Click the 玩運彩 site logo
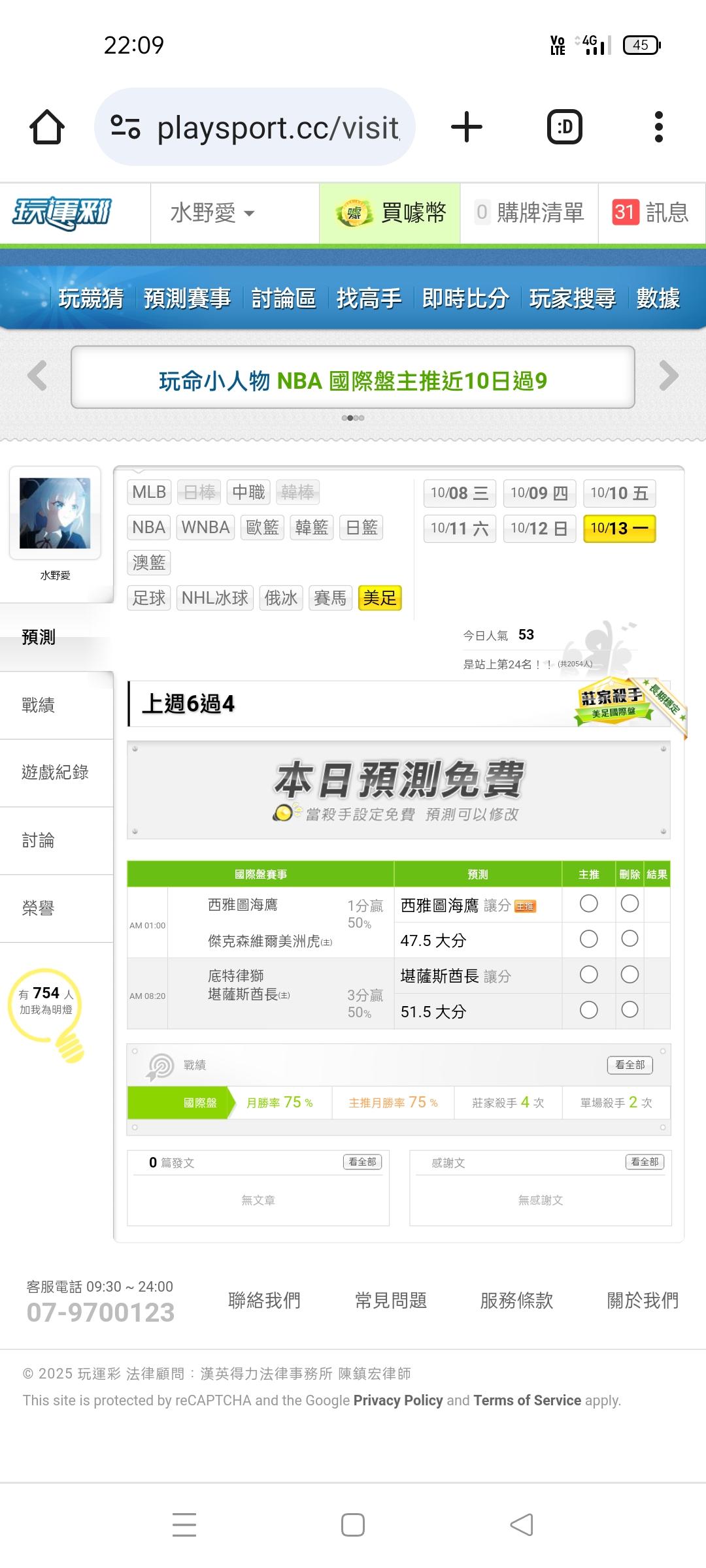The image size is (706, 1568). (62, 213)
